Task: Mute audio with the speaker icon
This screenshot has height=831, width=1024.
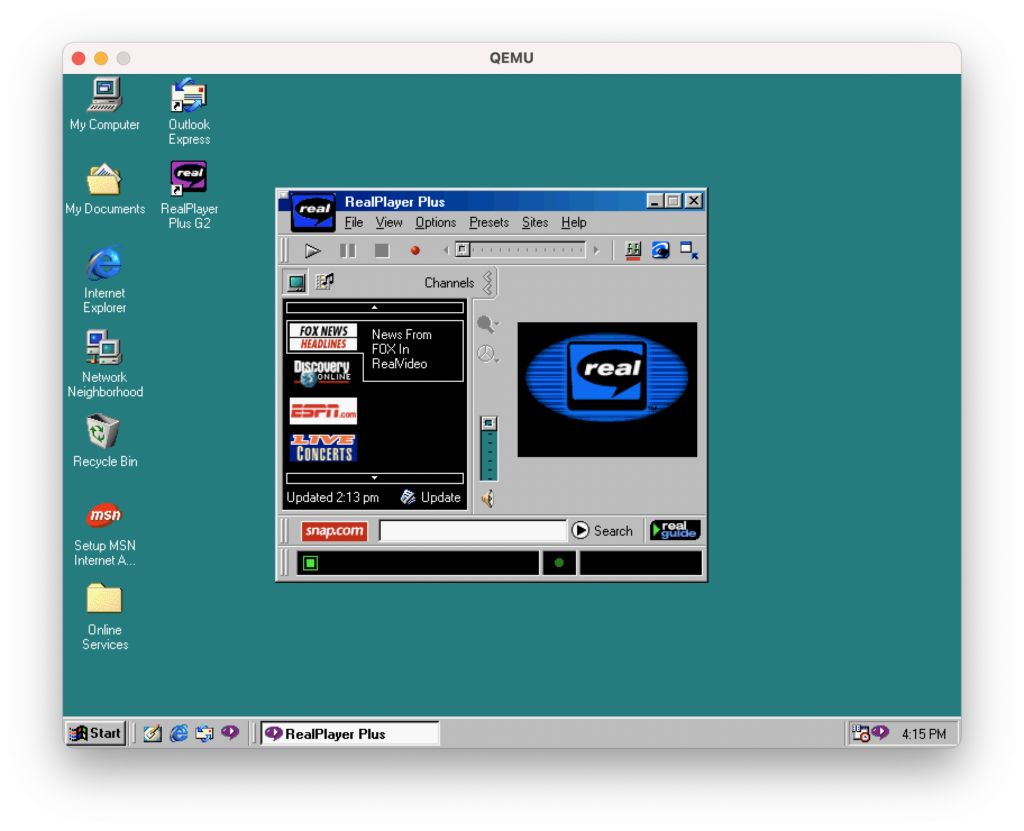Action: (x=488, y=499)
